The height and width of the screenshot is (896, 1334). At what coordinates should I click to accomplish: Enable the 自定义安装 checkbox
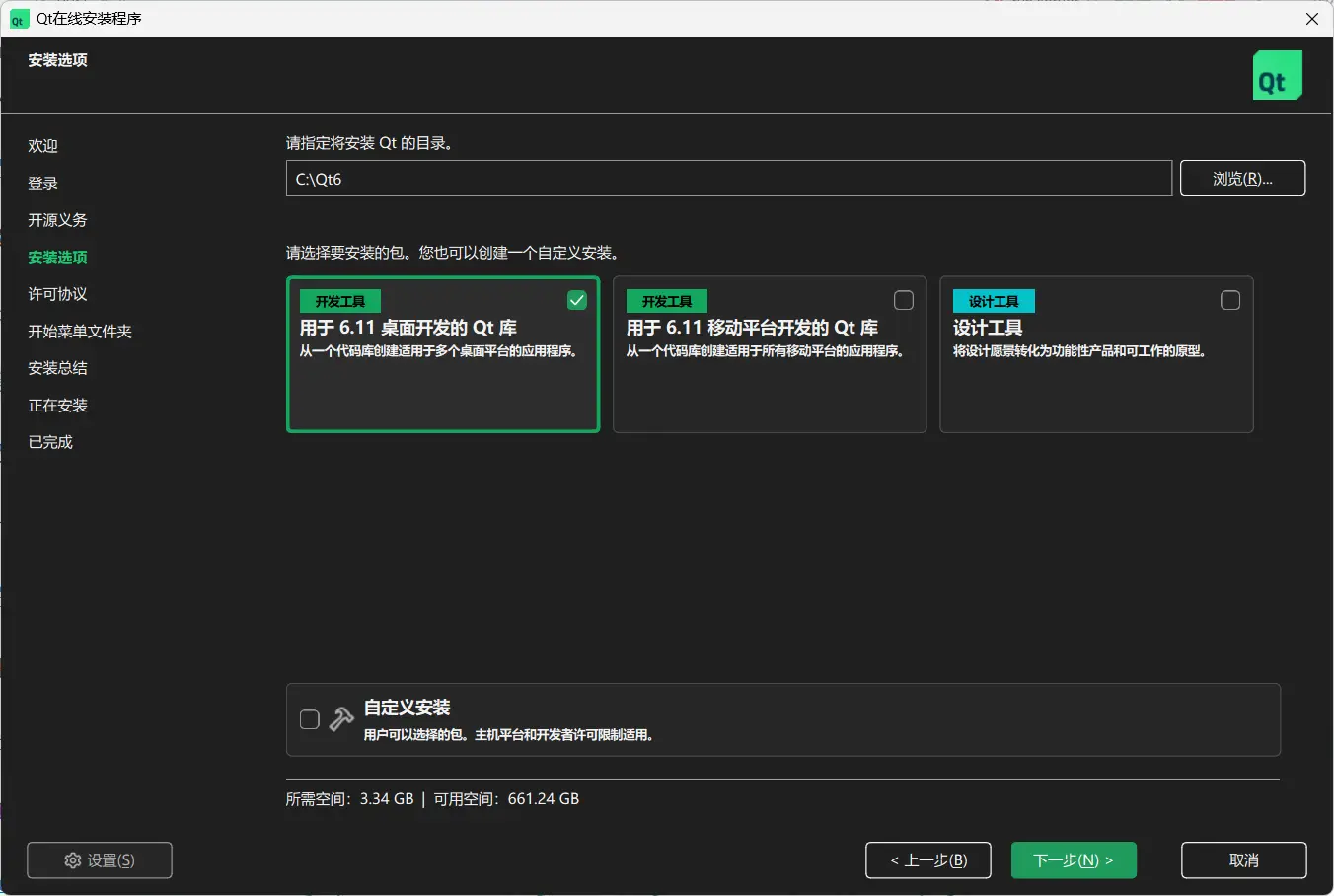(310, 719)
